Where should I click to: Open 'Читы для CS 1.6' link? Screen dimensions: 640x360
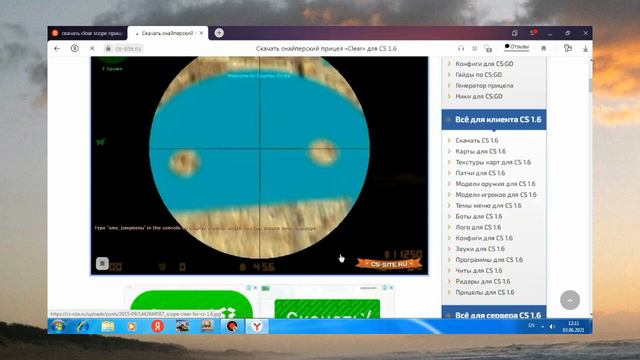(479, 271)
